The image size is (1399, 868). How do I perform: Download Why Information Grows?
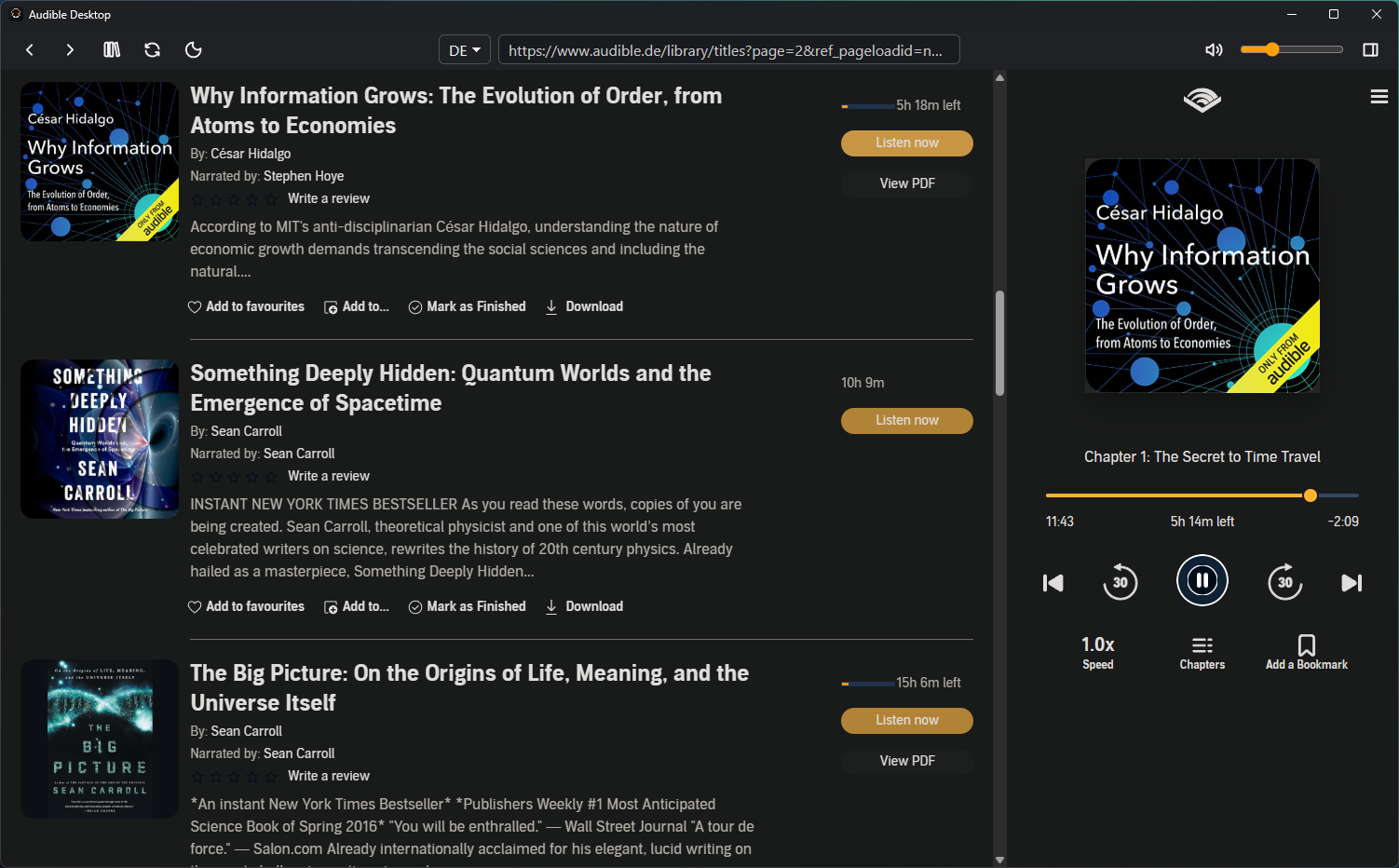pos(584,306)
